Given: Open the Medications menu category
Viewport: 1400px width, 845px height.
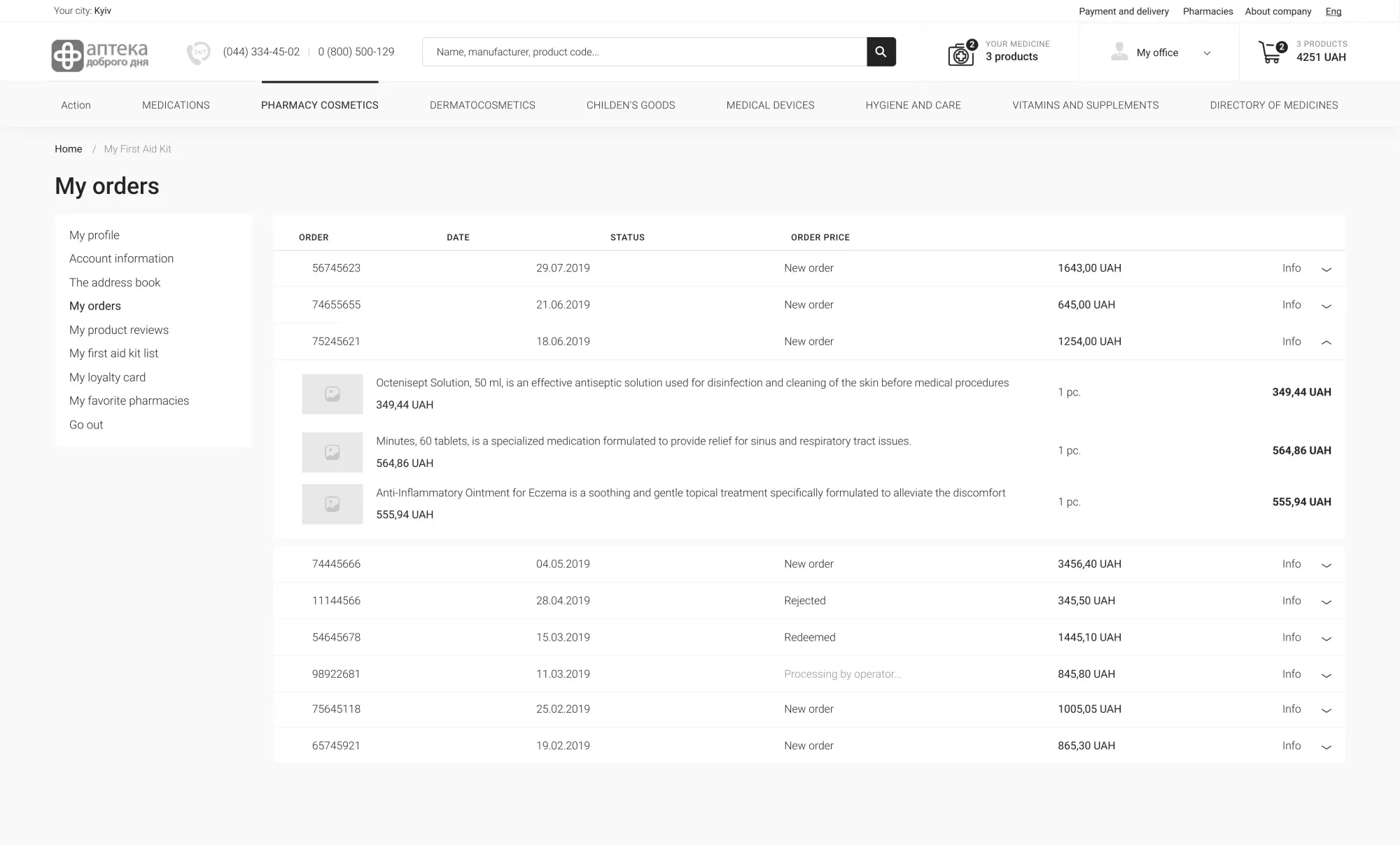Looking at the screenshot, I should [x=176, y=105].
